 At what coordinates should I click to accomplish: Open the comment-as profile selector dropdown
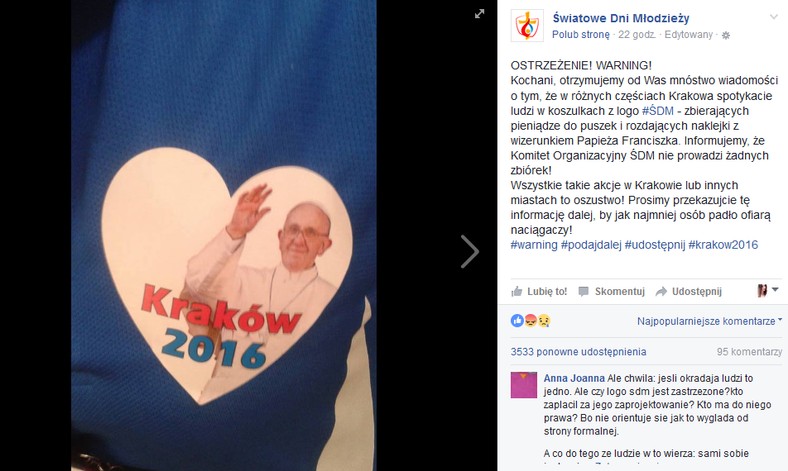768,291
